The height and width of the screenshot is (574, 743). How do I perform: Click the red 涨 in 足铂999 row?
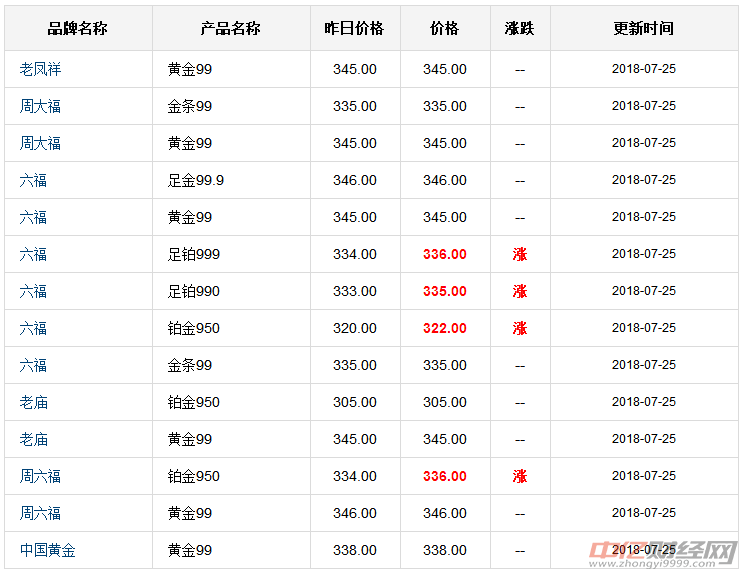point(520,254)
